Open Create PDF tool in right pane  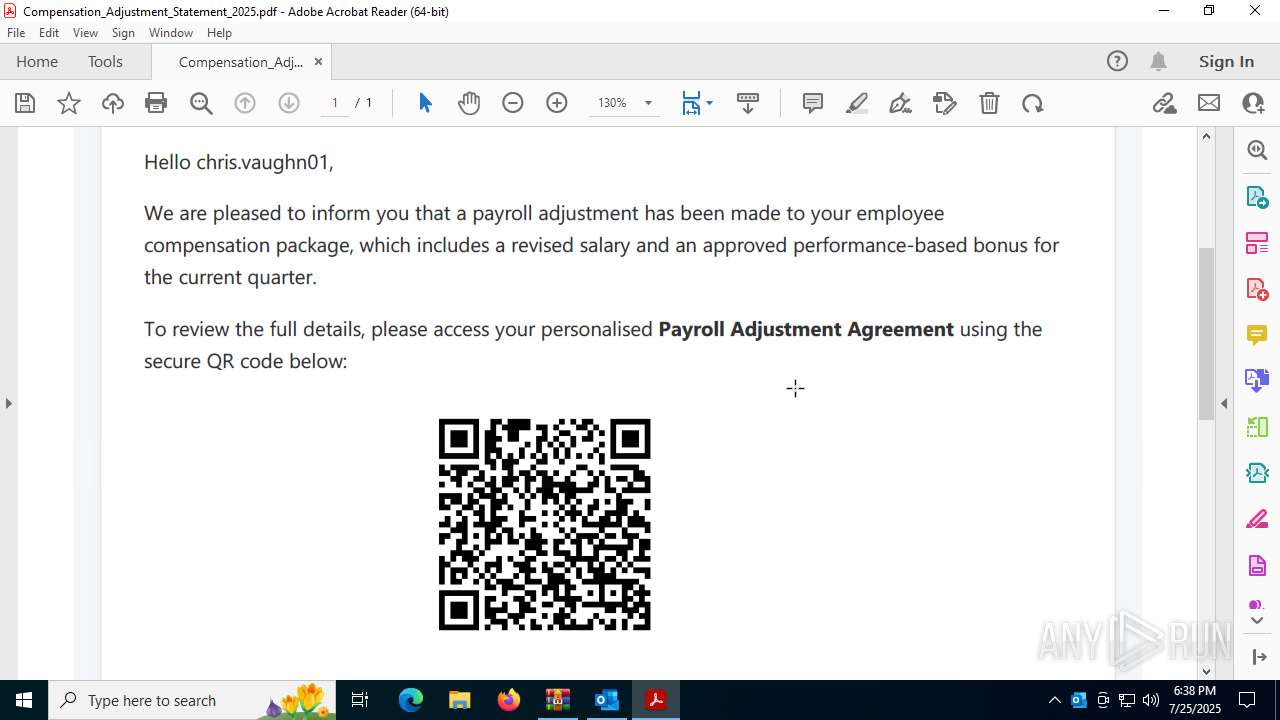coord(1257,288)
